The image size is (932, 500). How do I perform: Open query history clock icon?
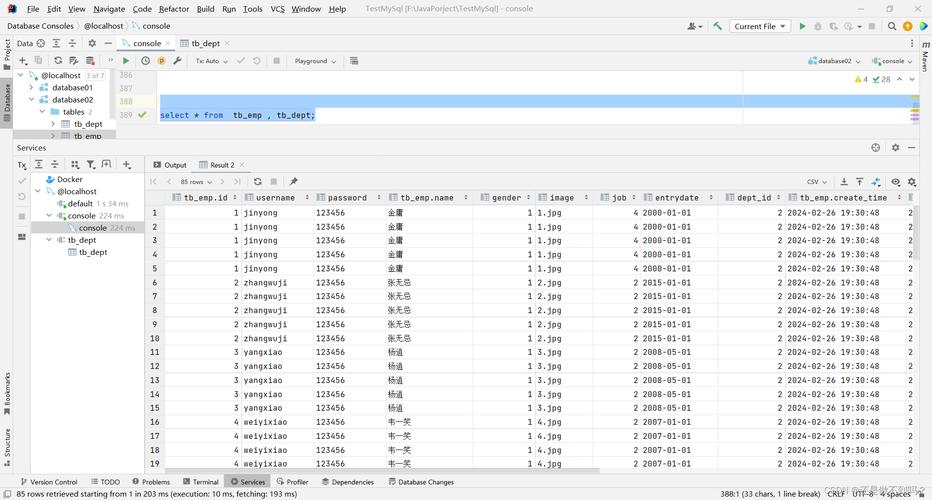click(146, 61)
